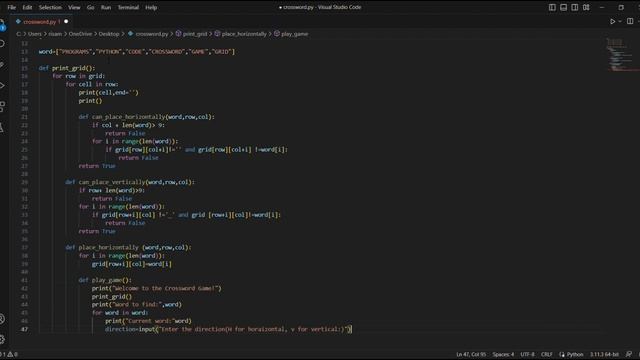This screenshot has width=640, height=360.
Task: Open Manage gear icon in activity bar
Action: coord(2,339)
